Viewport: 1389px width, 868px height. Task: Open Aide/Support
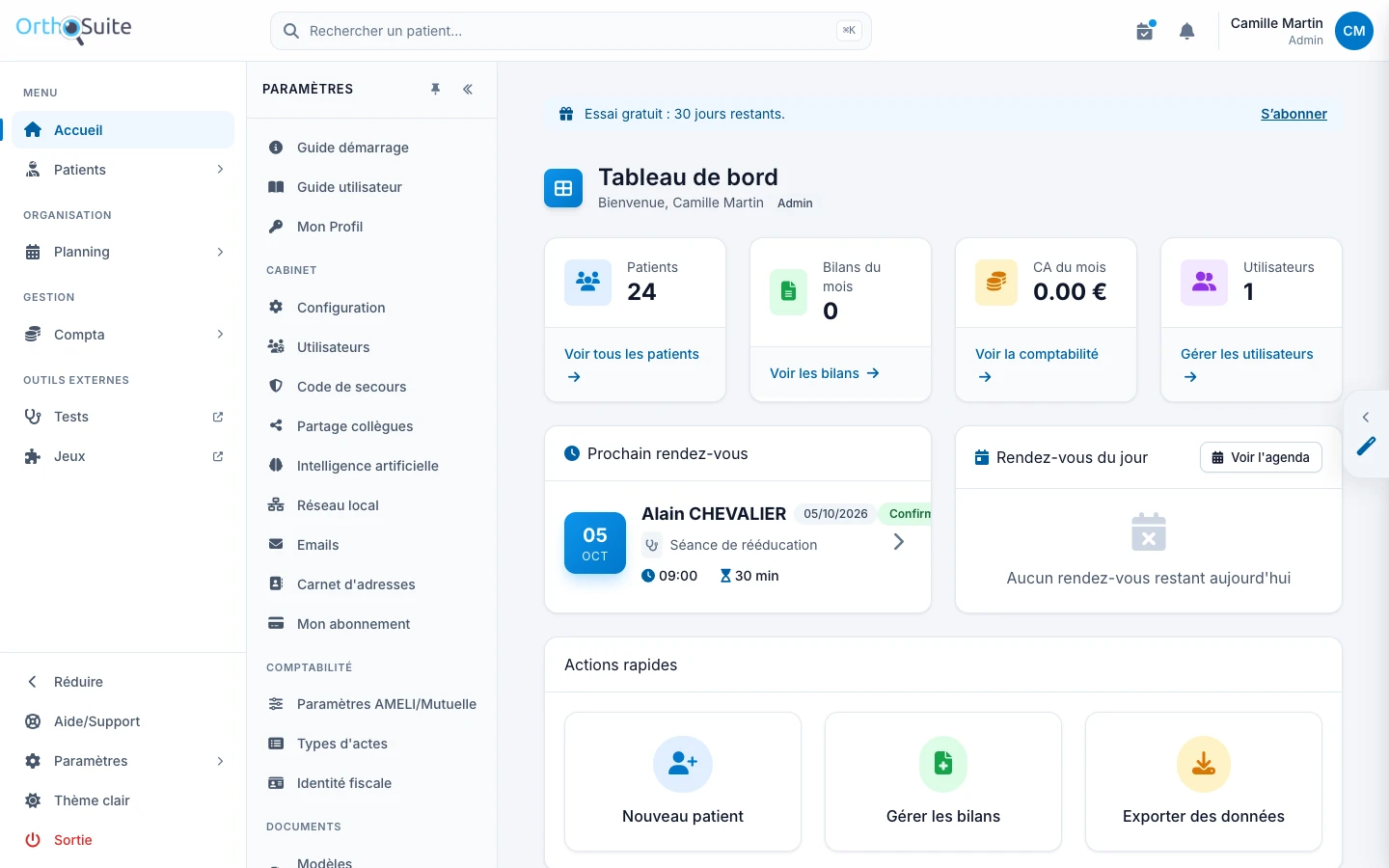(123, 721)
